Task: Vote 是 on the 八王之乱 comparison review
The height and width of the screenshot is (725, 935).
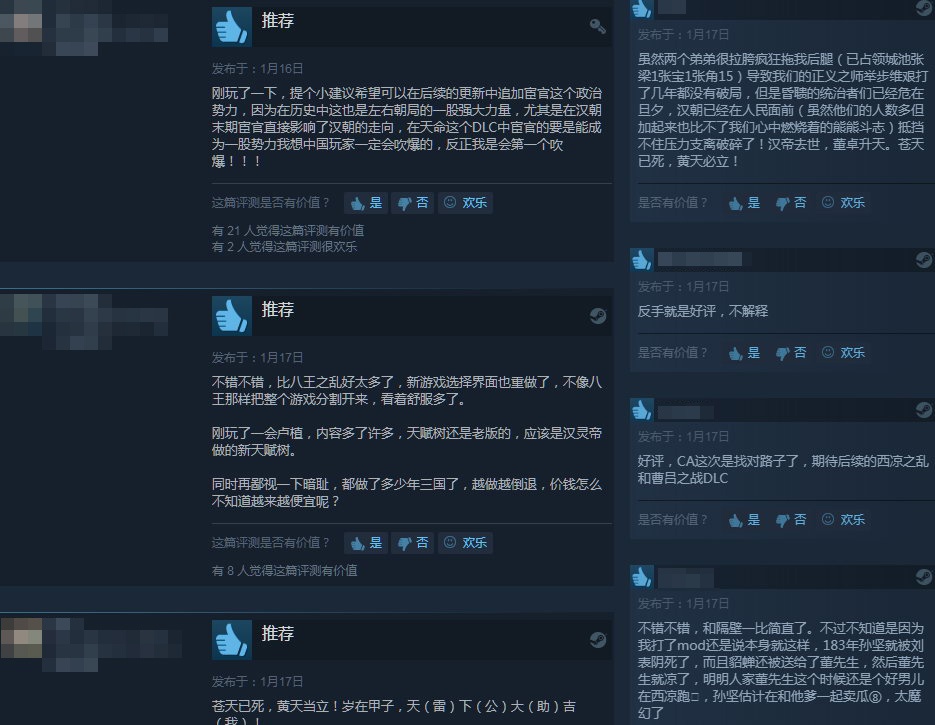Action: click(366, 543)
